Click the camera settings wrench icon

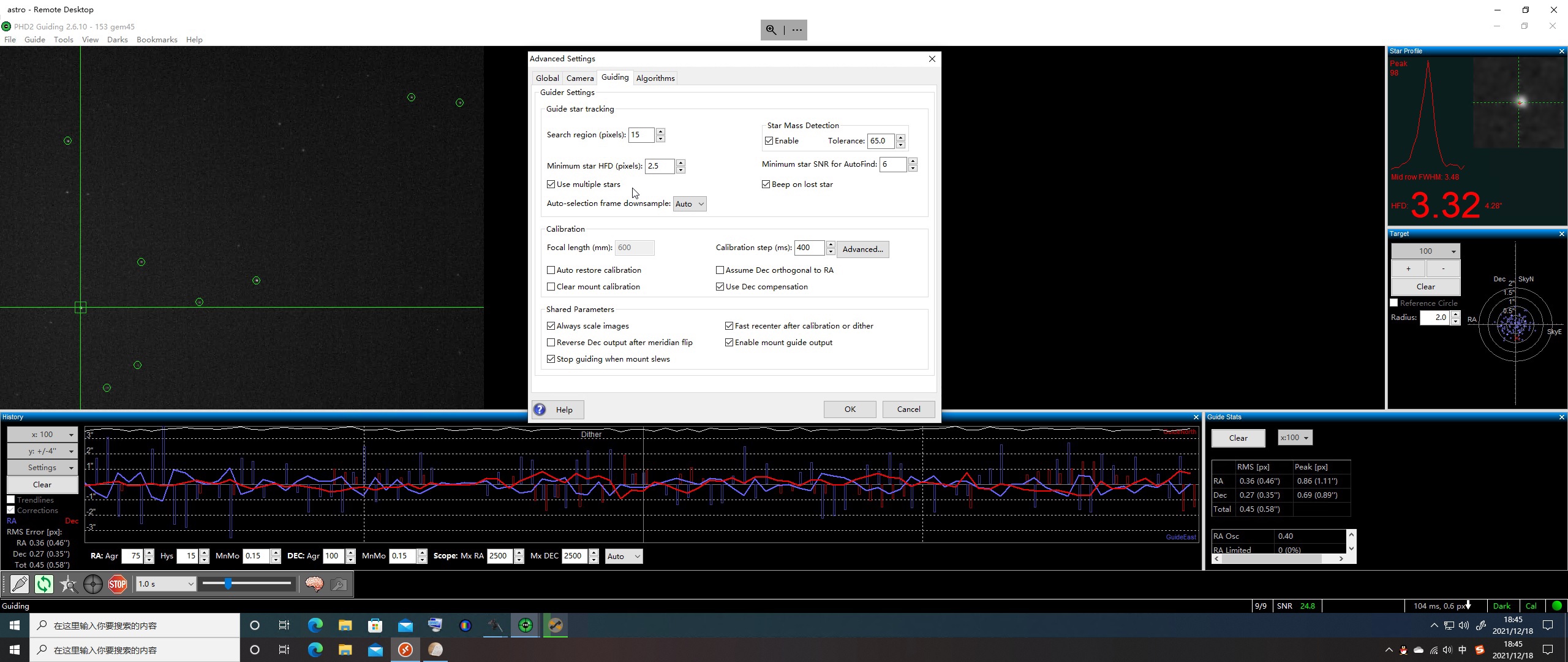click(339, 584)
